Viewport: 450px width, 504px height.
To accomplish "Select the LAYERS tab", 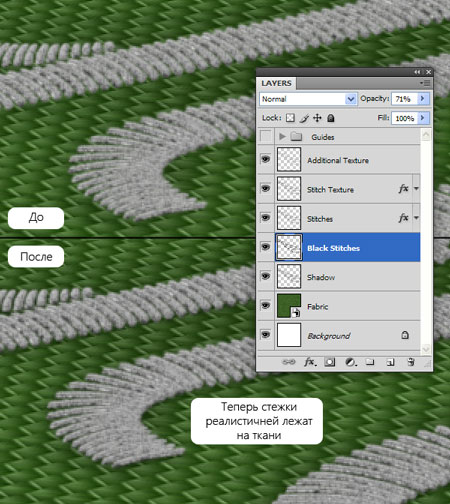I will 276,83.
